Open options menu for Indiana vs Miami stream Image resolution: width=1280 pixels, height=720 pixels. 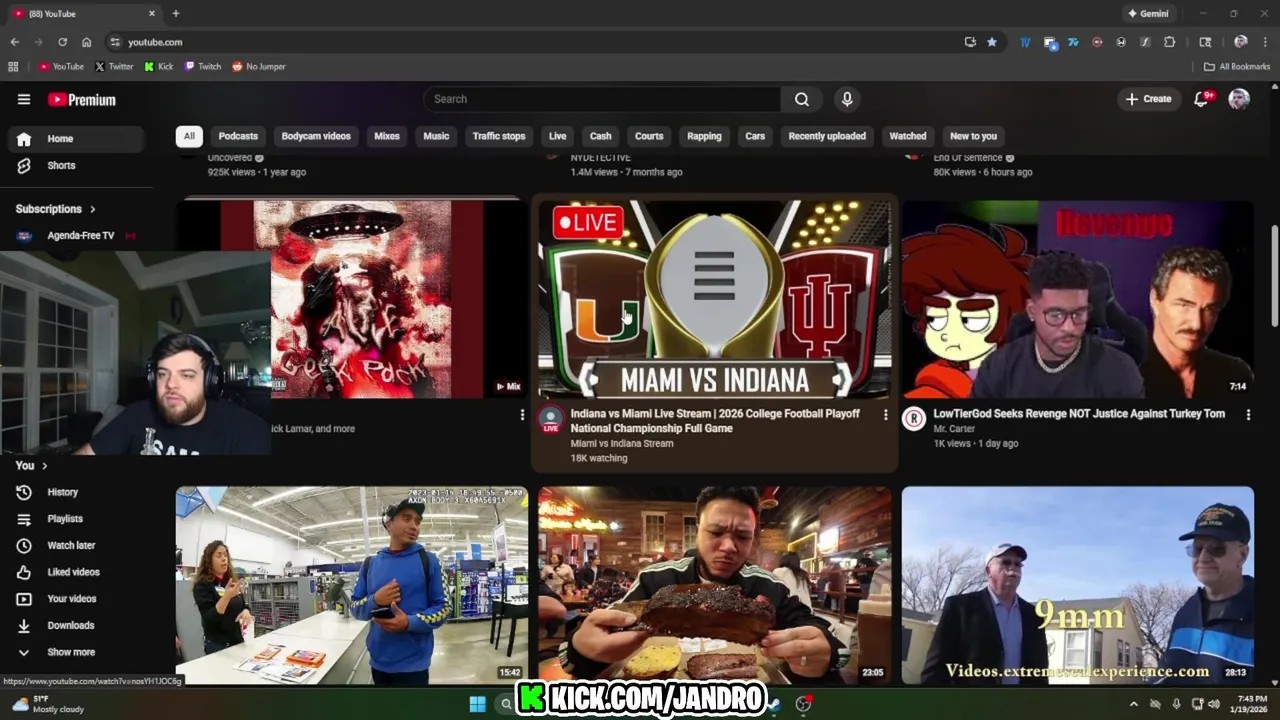coord(885,414)
